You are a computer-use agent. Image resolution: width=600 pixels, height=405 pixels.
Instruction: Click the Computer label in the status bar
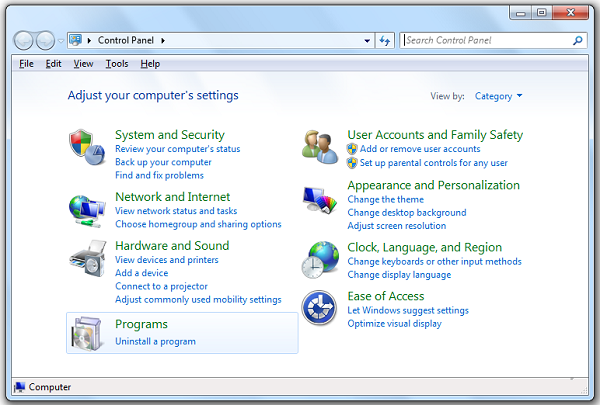[x=50, y=387]
